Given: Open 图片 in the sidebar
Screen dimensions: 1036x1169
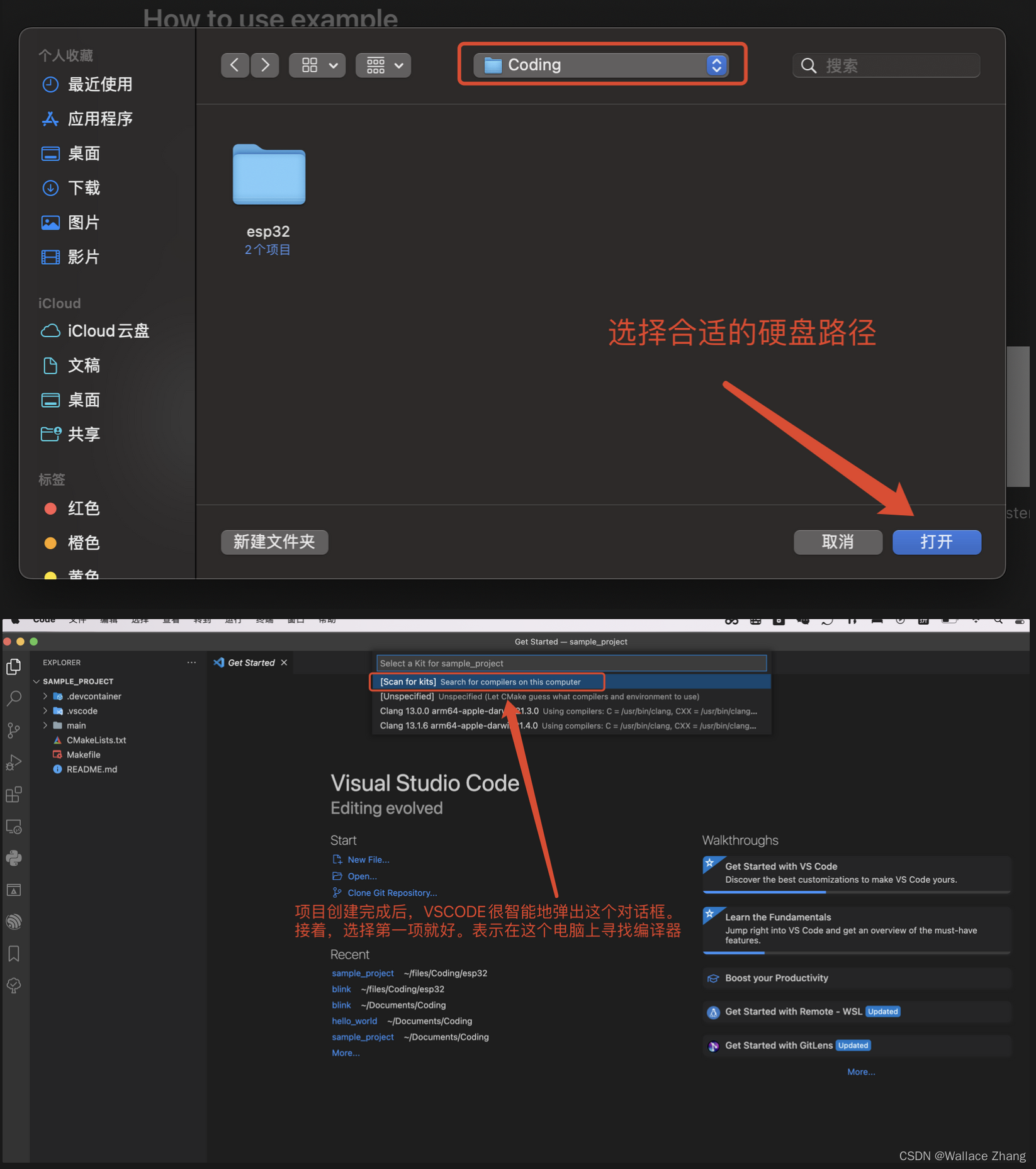Looking at the screenshot, I should pos(70,222).
